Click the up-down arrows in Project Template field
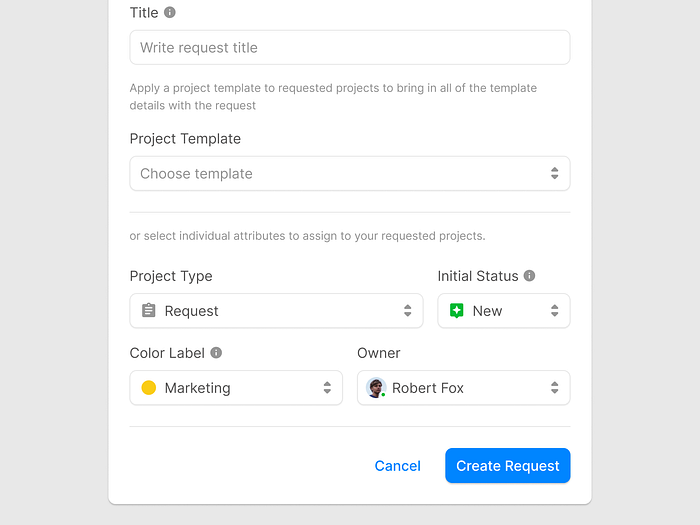 554,174
